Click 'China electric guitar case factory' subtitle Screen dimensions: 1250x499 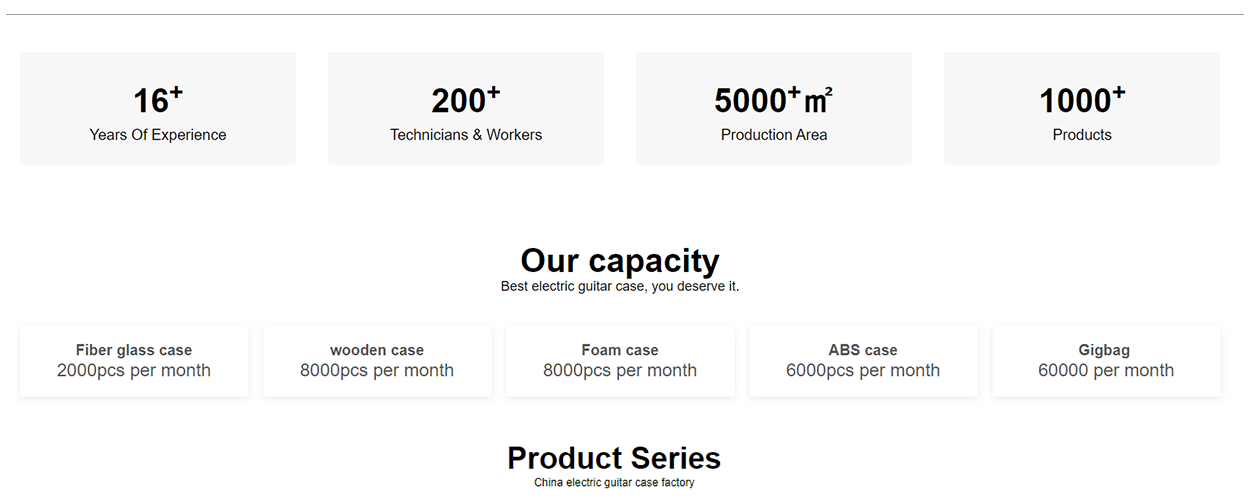click(x=614, y=483)
